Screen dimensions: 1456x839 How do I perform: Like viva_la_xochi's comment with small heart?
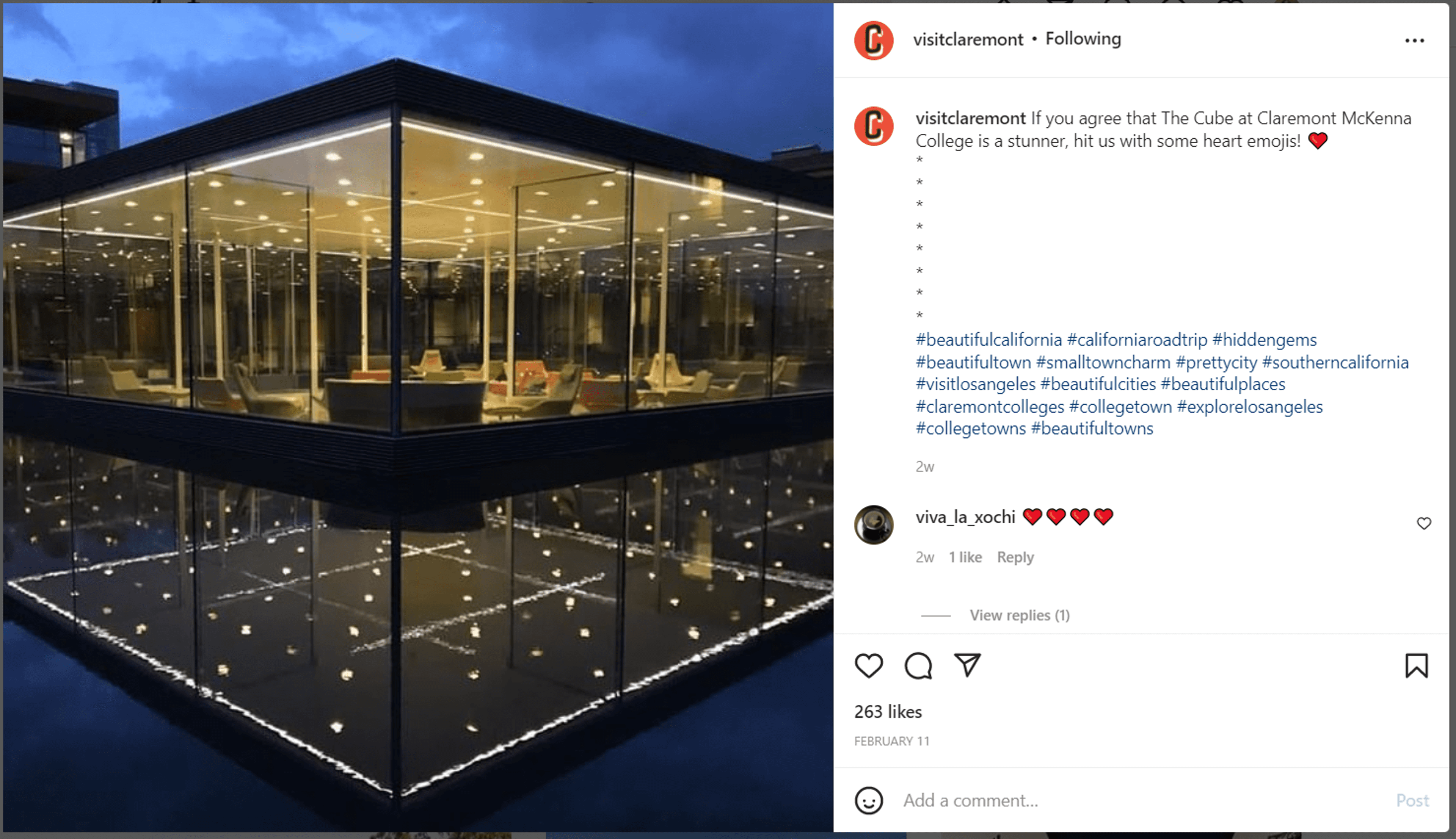click(1424, 523)
